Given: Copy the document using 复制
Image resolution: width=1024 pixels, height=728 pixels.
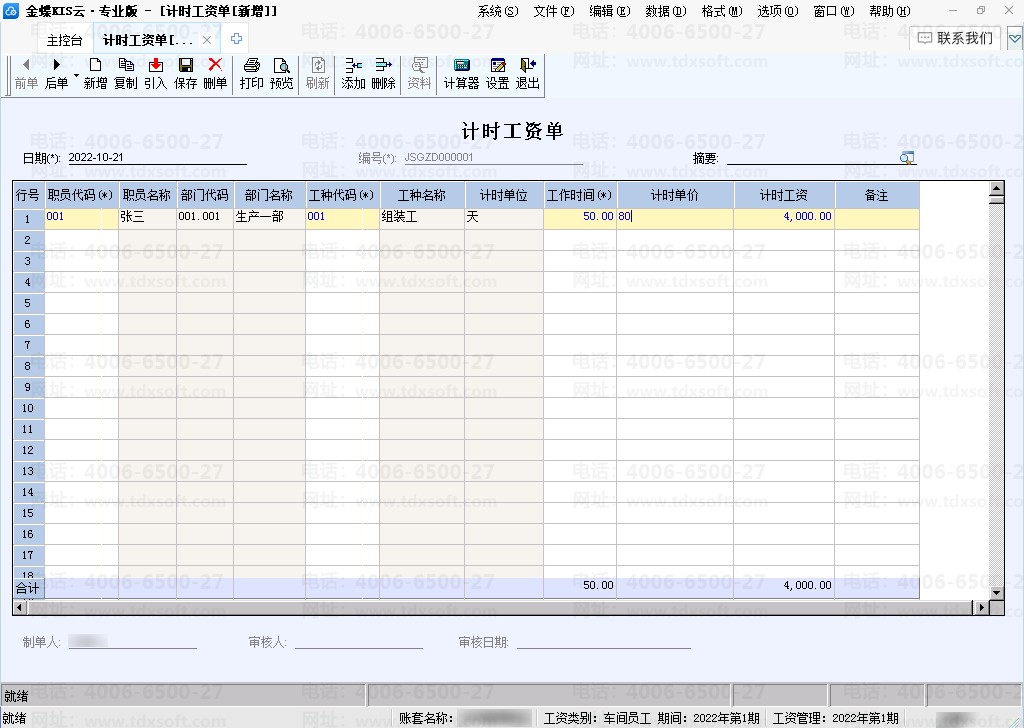Looking at the screenshot, I should click(125, 74).
